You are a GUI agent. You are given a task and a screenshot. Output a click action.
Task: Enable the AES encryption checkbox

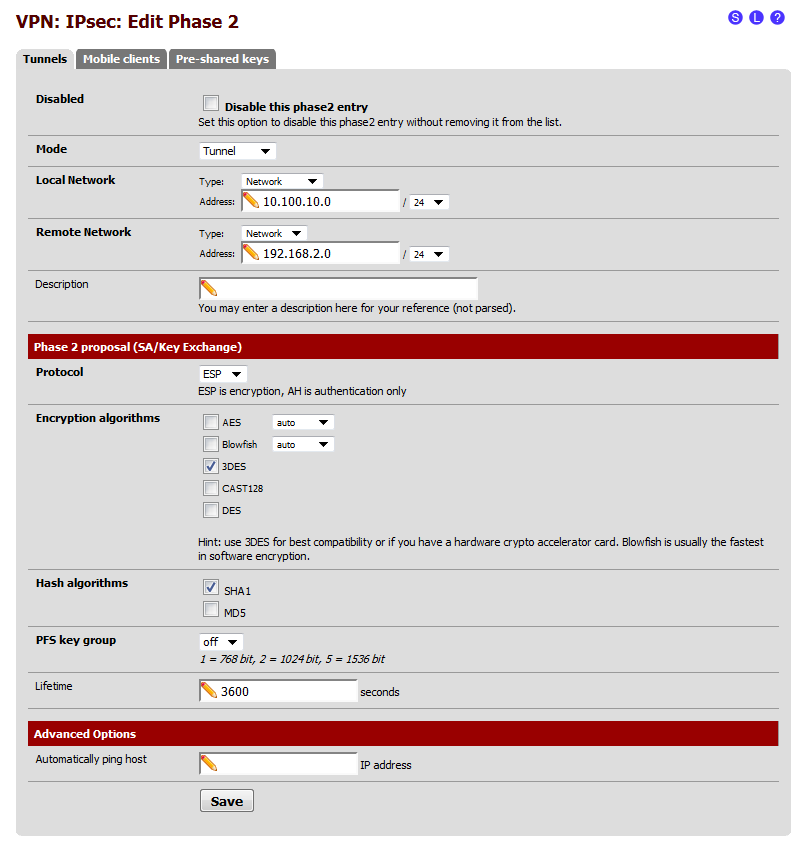click(211, 422)
